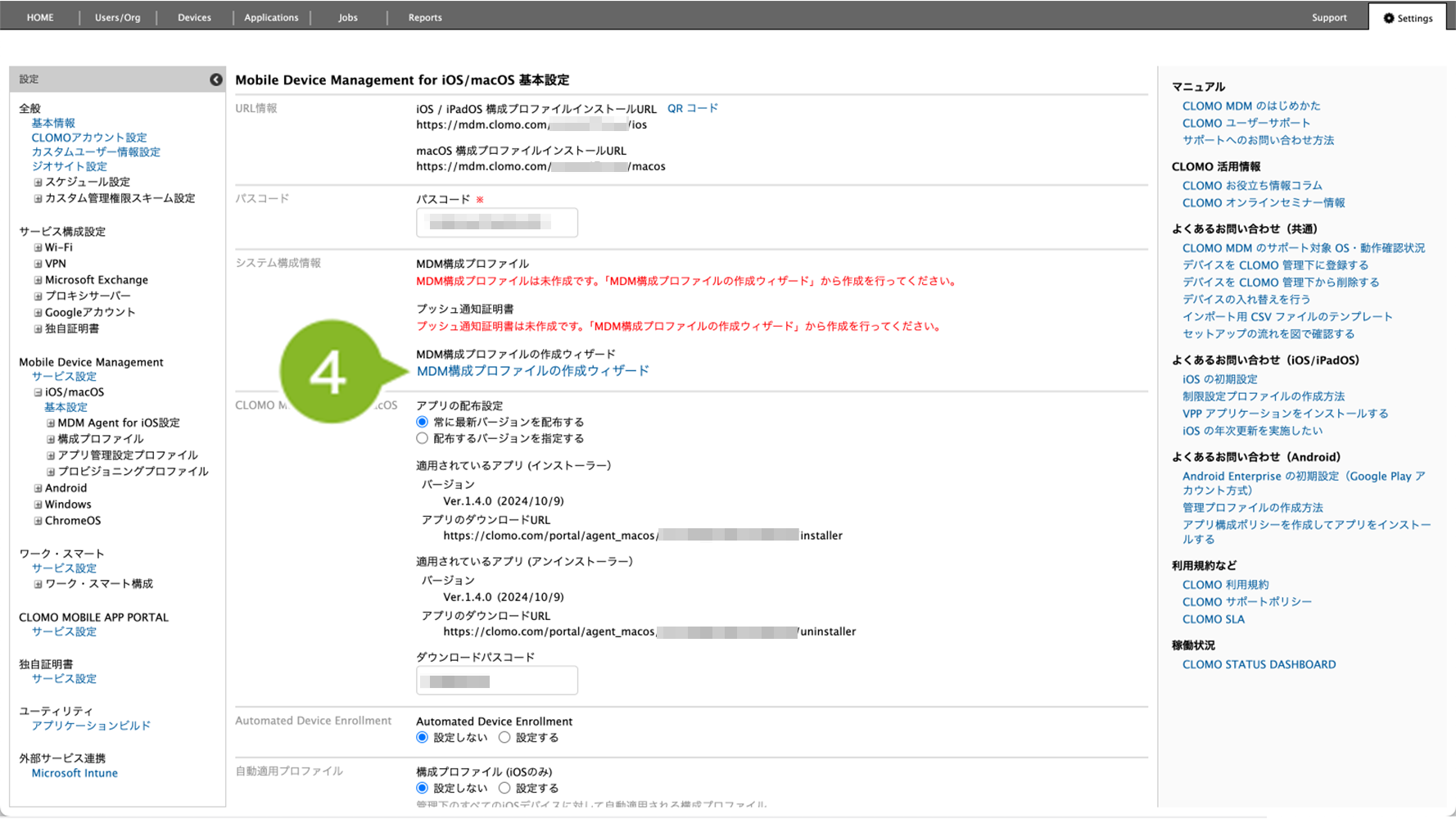Viewport: 1456px width, 819px height.
Task: Expand Microsoft Exchange tree node
Action: 38,280
